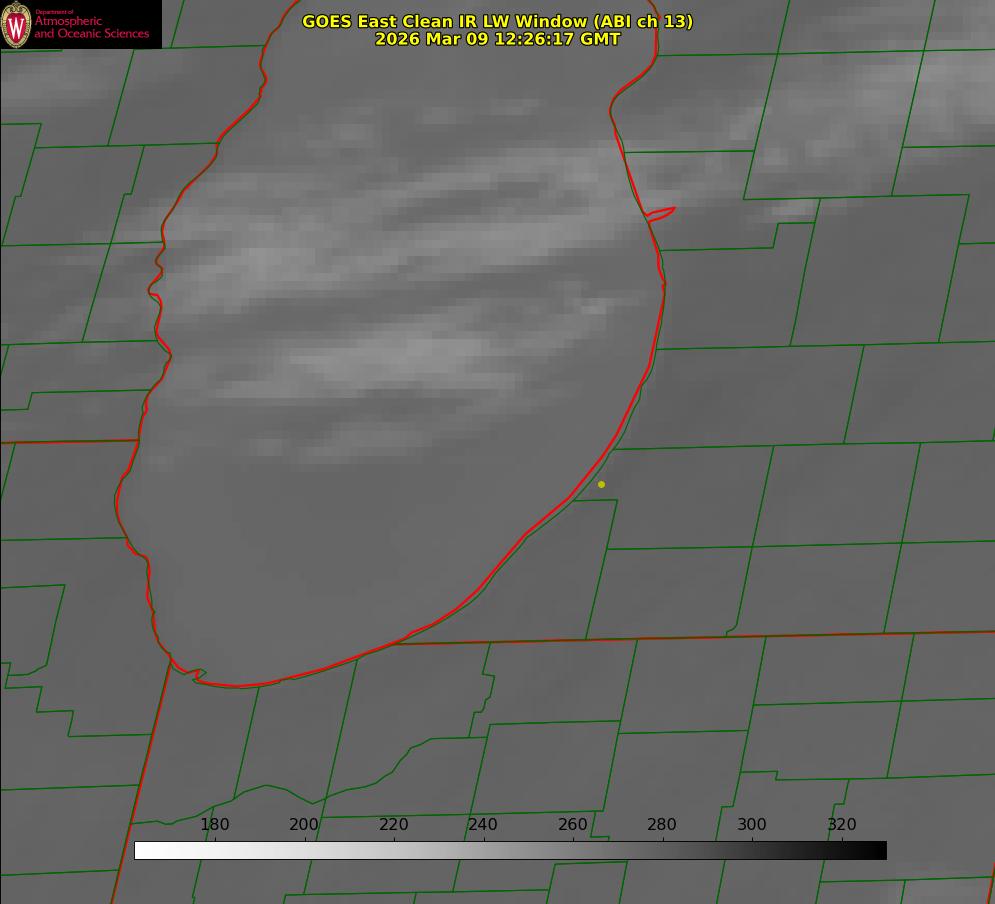The image size is (995, 904).
Task: Click the 240 value on the colorbar scale
Action: coord(483,824)
